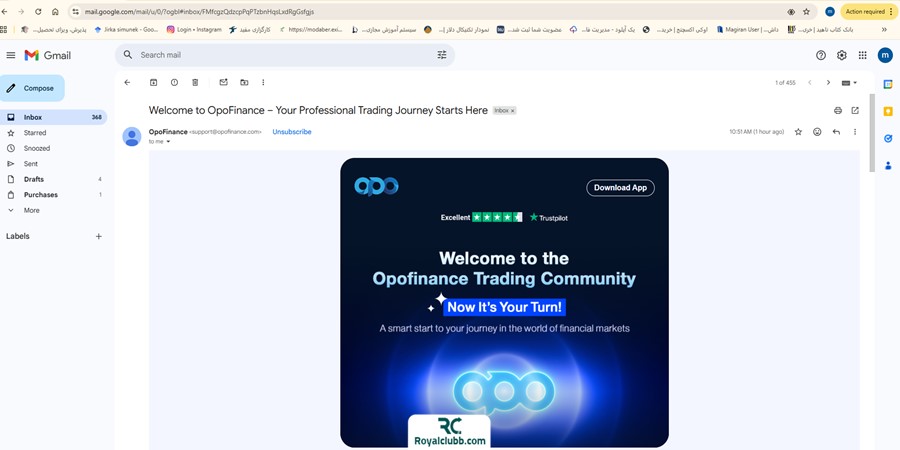Click the Move to folder icon

click(x=244, y=83)
